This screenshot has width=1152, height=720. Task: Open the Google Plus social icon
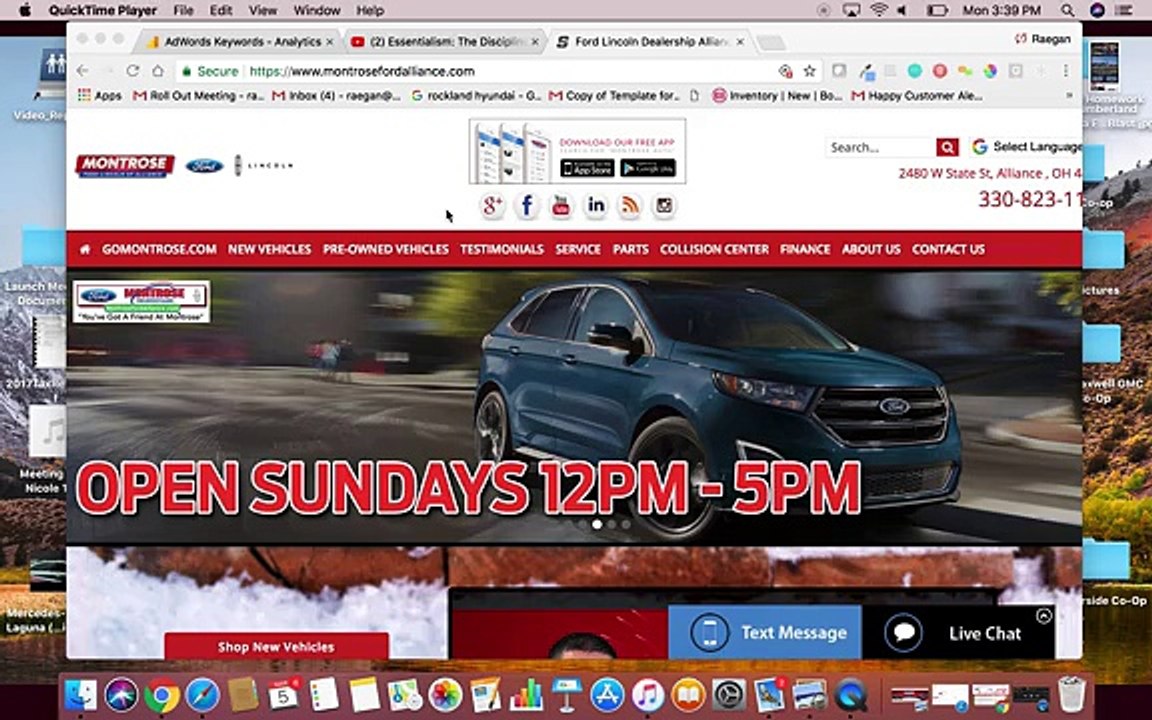click(492, 206)
